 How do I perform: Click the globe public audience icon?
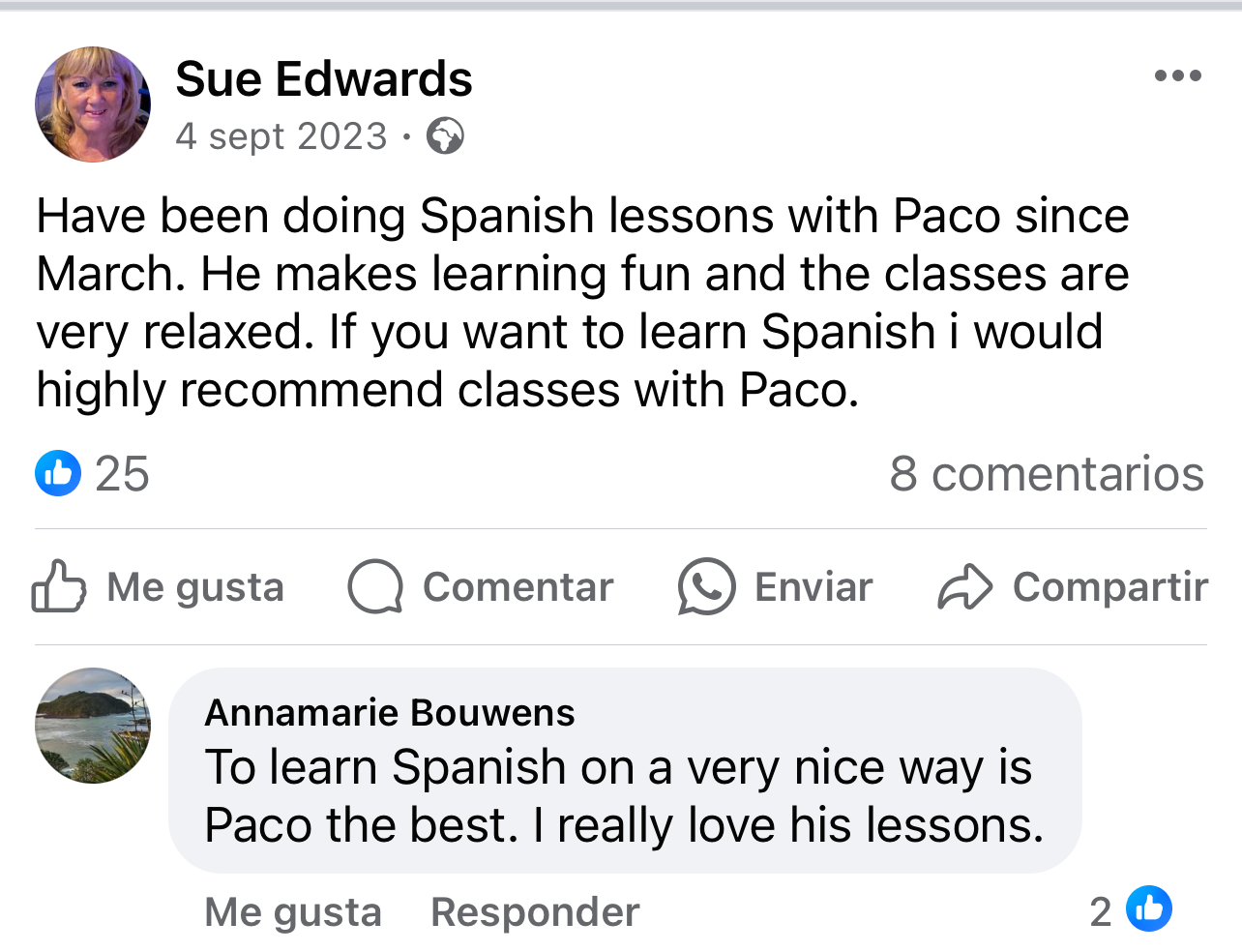tap(445, 136)
